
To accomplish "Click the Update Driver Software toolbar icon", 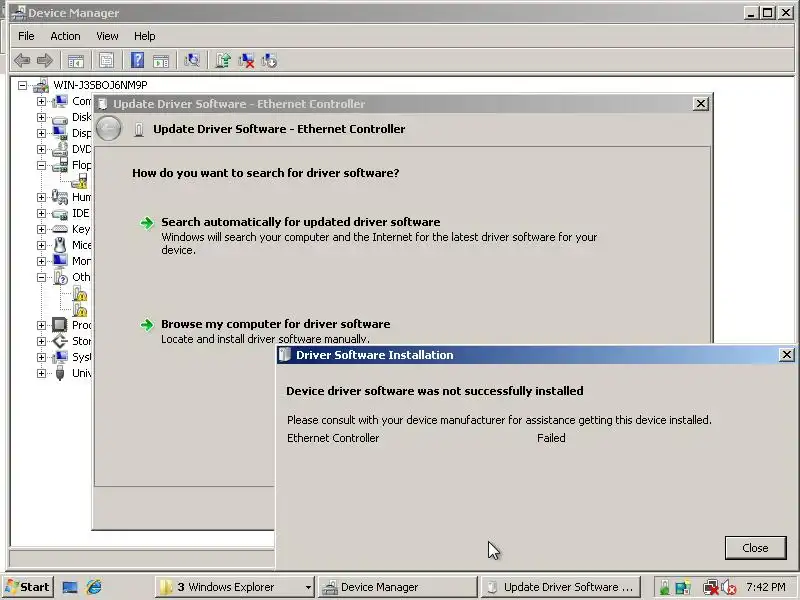I will point(223,60).
